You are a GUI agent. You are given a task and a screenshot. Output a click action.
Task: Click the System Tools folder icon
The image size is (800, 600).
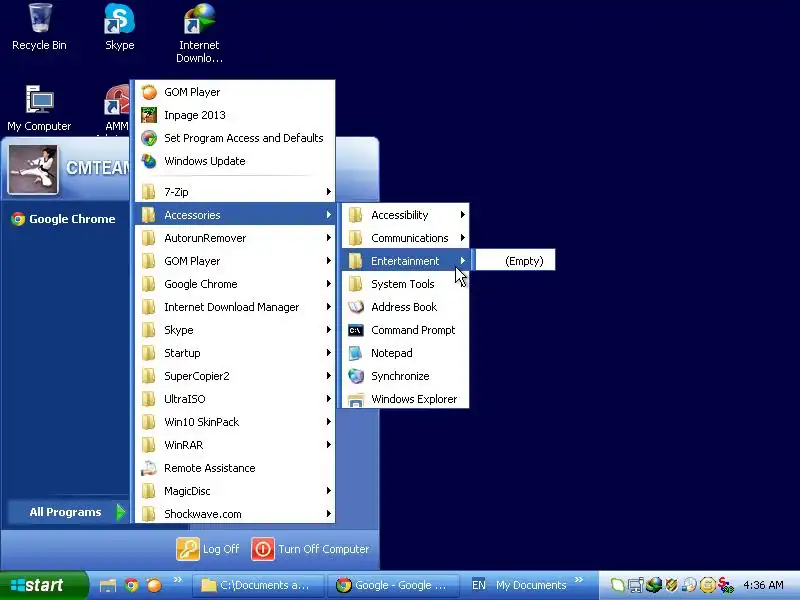(356, 284)
